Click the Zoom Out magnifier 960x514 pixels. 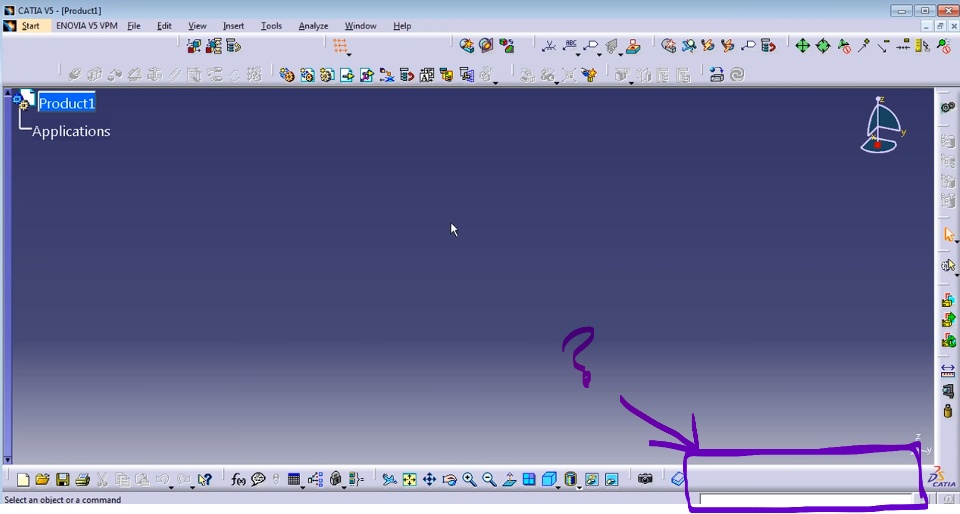point(489,480)
